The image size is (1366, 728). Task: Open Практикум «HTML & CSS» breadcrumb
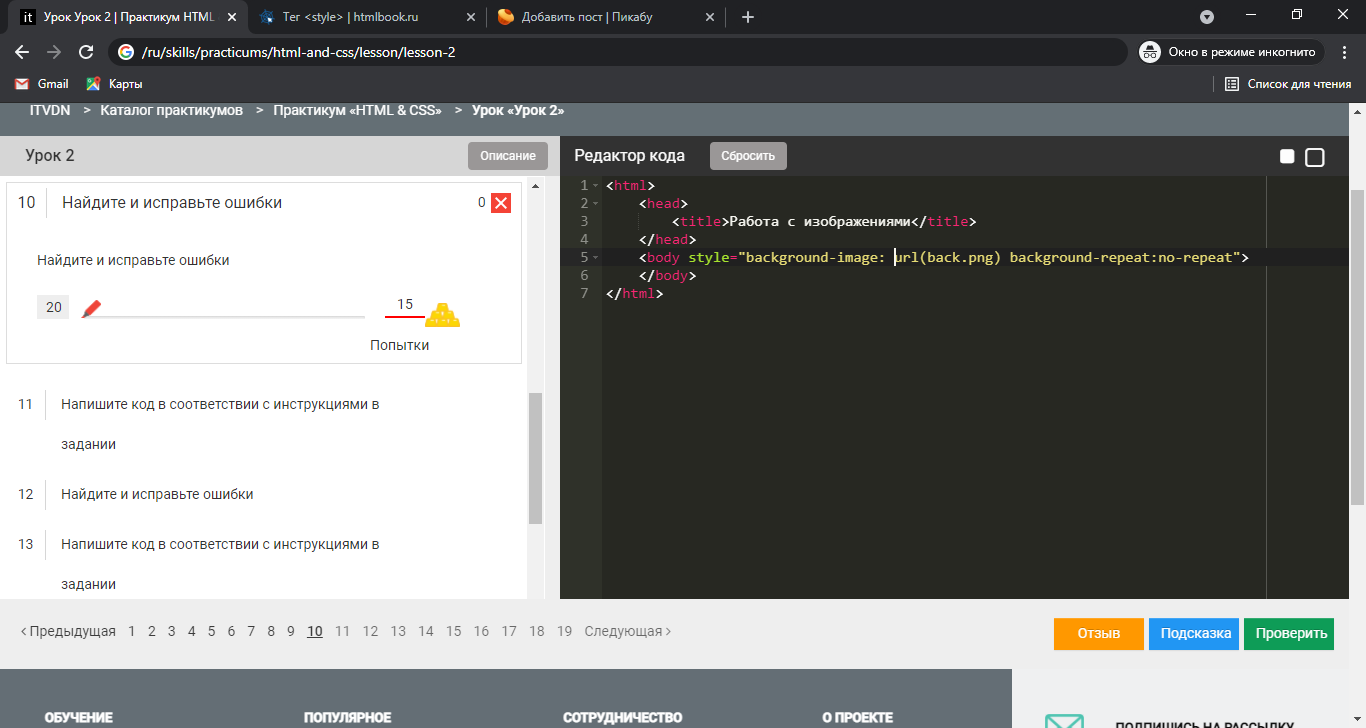coord(357,111)
